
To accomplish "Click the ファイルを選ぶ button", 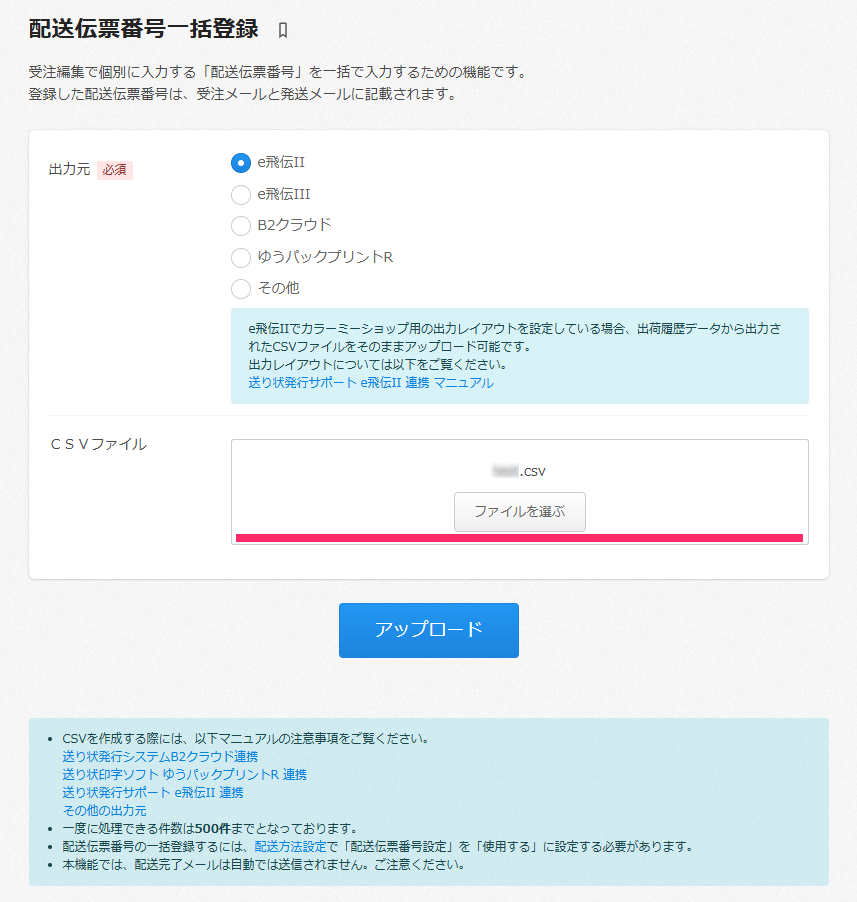I will tap(519, 511).
